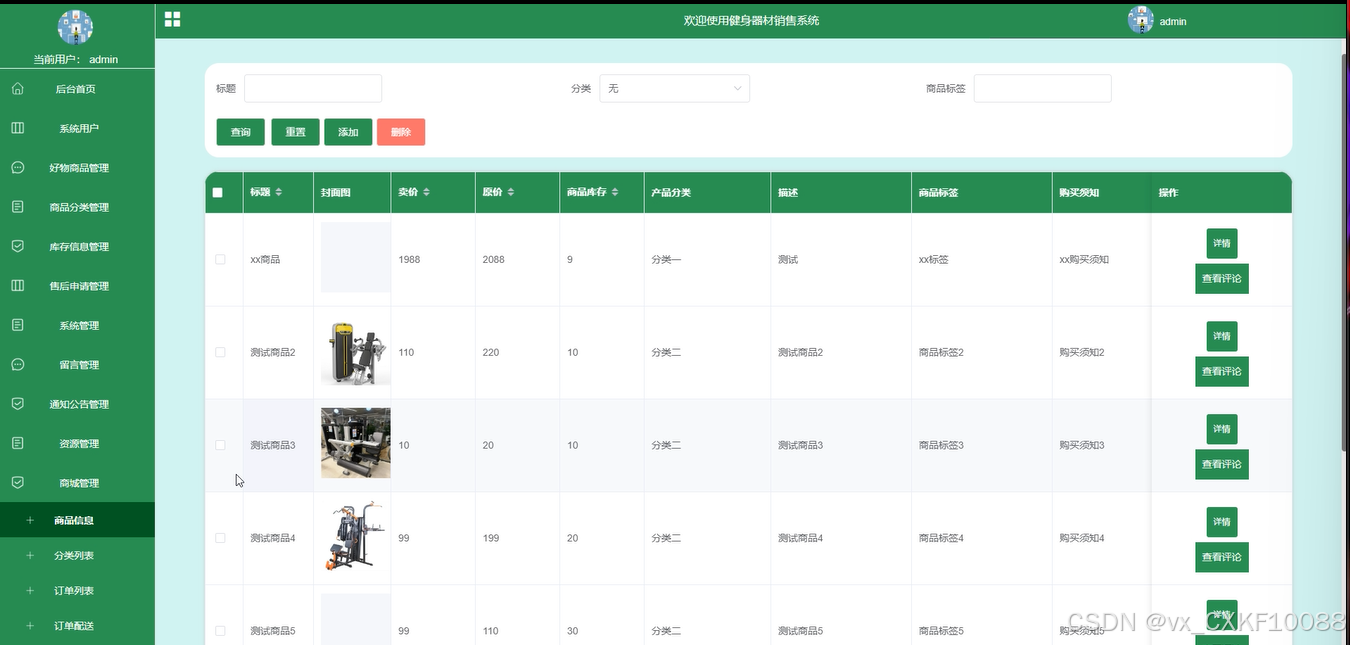Click the red 删除 button
The height and width of the screenshot is (645, 1350).
[401, 132]
